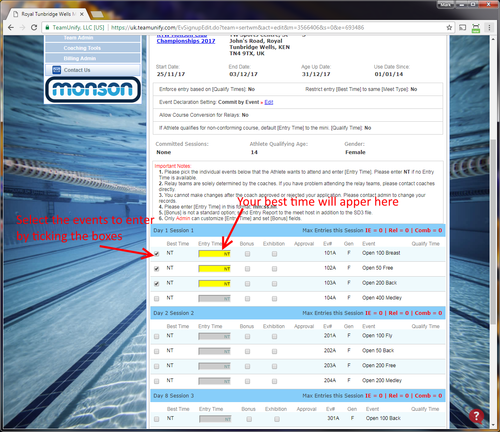Tick the Open 100 Fly event checkbox
500x432 pixels.
(157, 336)
